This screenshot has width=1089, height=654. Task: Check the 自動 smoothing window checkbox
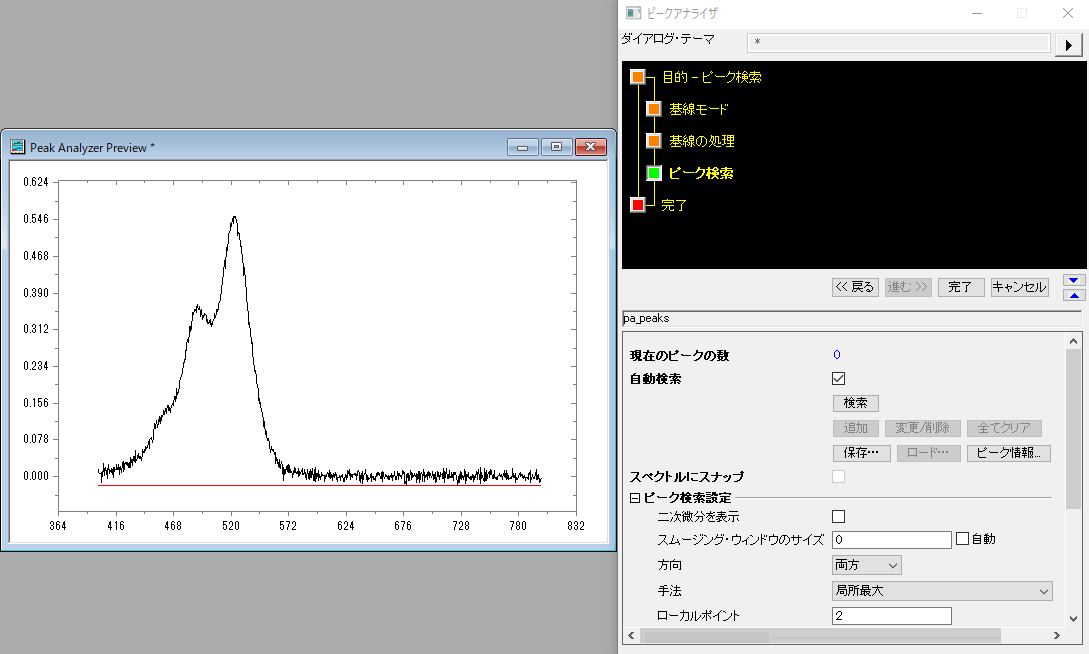click(x=963, y=539)
